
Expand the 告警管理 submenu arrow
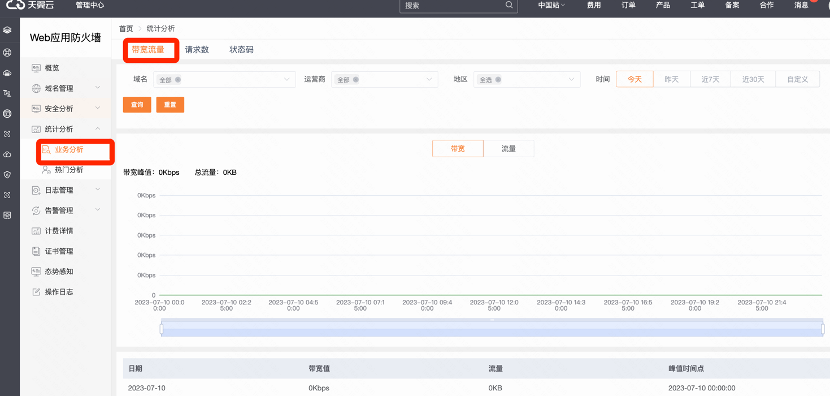click(x=98, y=210)
